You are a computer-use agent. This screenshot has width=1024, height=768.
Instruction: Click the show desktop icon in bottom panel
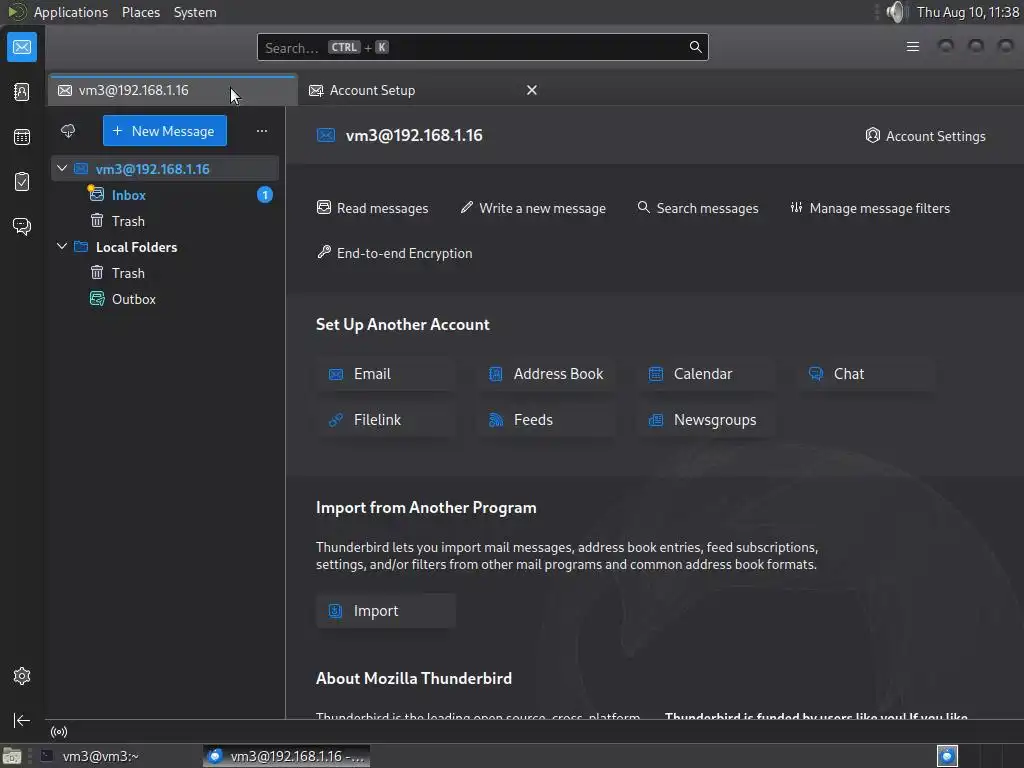point(12,756)
